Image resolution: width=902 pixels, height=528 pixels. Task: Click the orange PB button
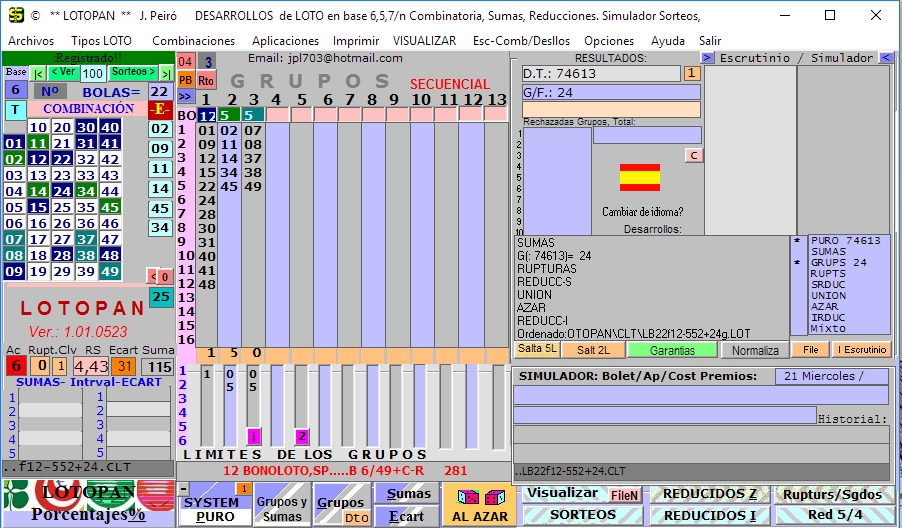coord(185,80)
